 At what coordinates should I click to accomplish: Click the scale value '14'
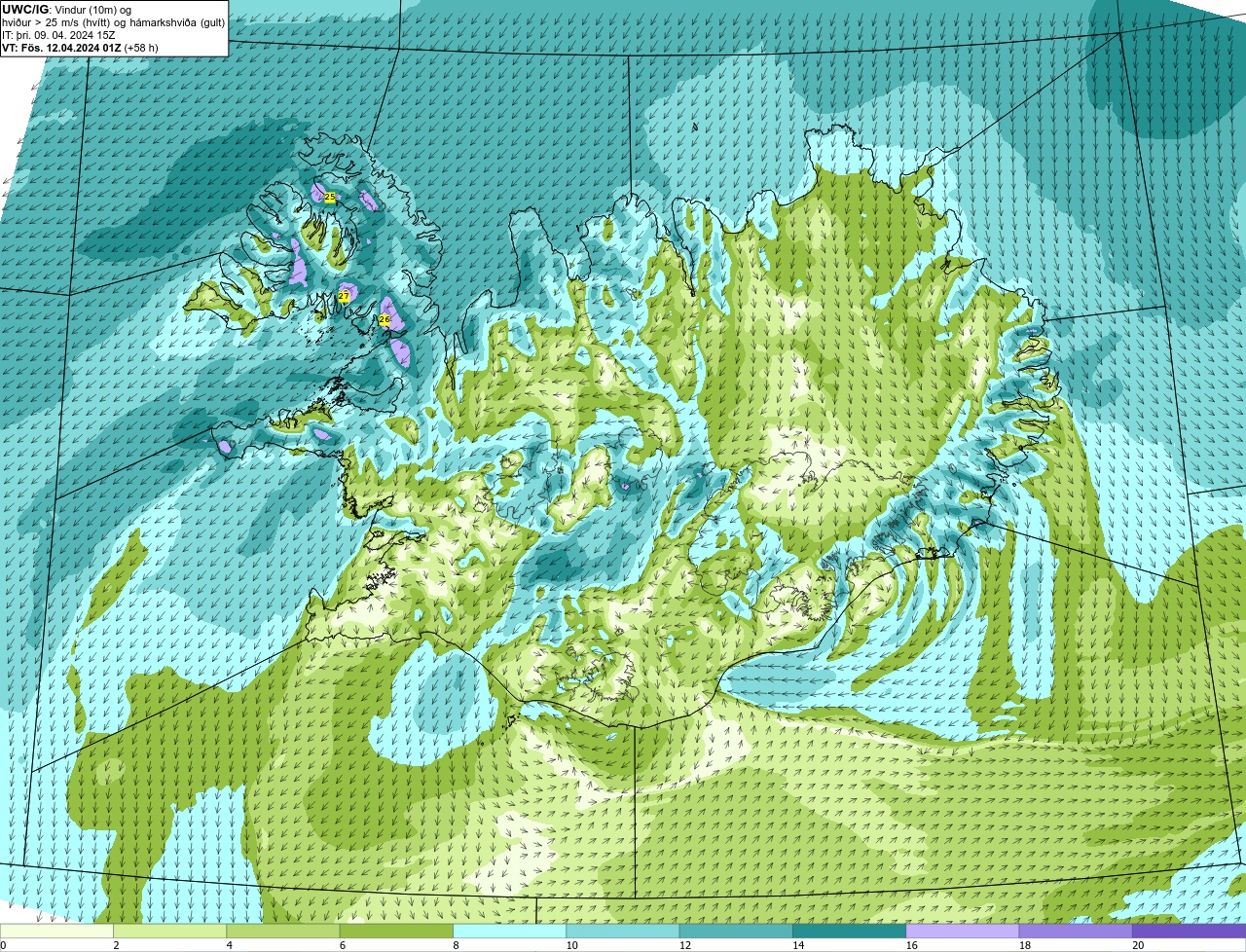tap(798, 945)
